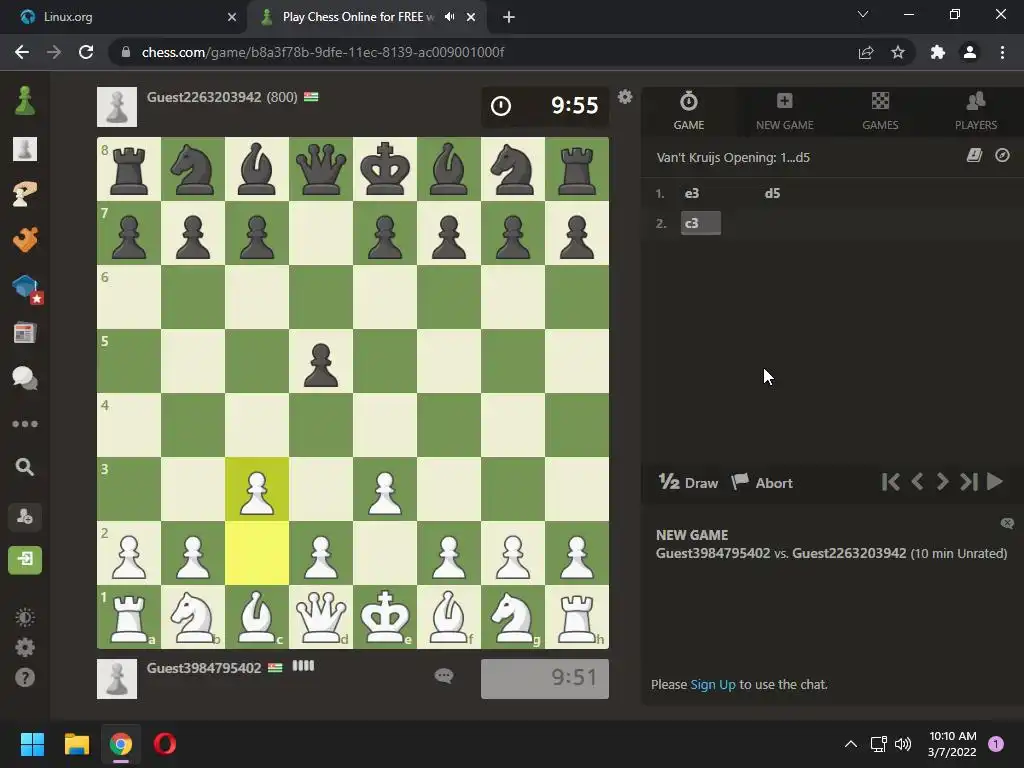Screen dimensions: 1024x768
Task: Open the Lessons graduation cap icon
Action: point(25,287)
